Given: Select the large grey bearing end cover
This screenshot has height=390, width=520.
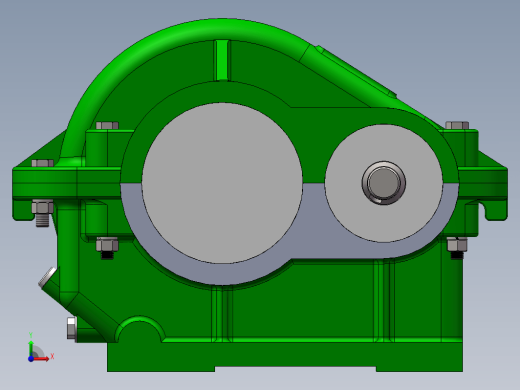Looking at the screenshot, I should (222, 183).
